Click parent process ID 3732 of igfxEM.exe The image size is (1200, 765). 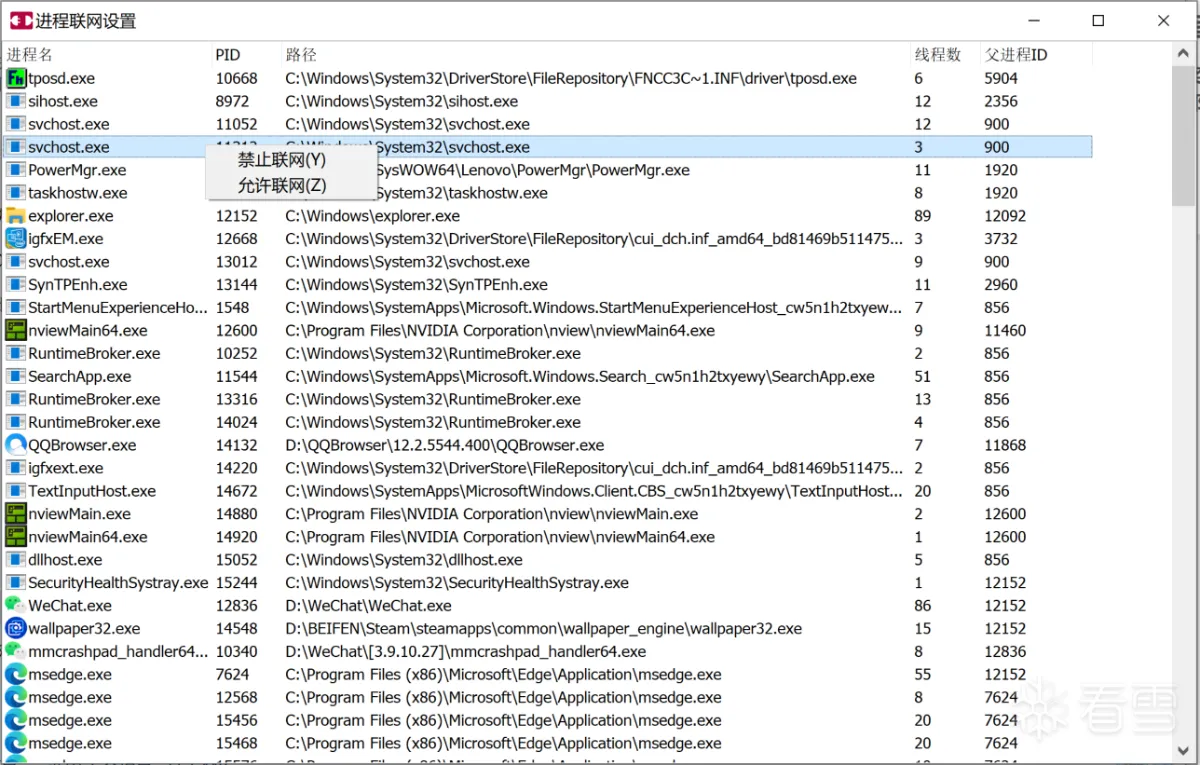(x=1001, y=239)
